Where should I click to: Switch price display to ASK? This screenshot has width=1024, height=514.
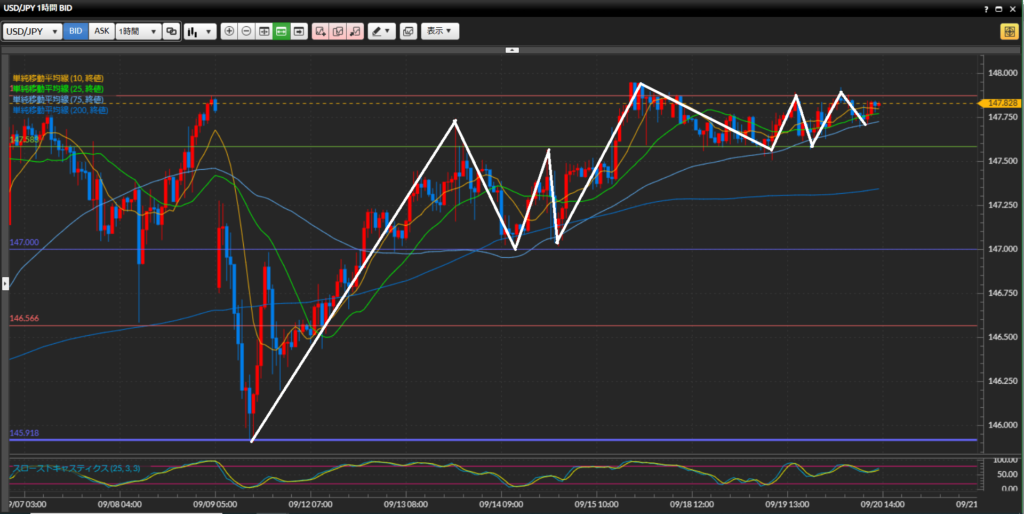tap(101, 31)
